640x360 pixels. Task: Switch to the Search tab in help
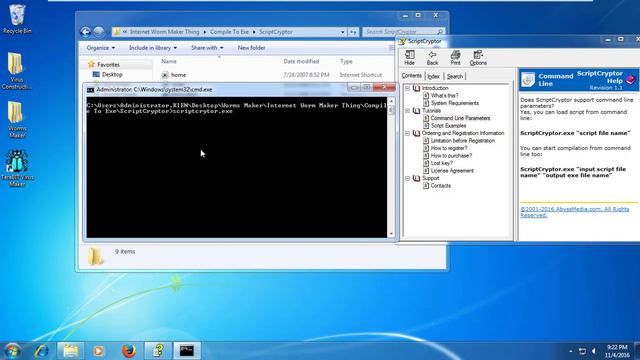click(x=455, y=76)
